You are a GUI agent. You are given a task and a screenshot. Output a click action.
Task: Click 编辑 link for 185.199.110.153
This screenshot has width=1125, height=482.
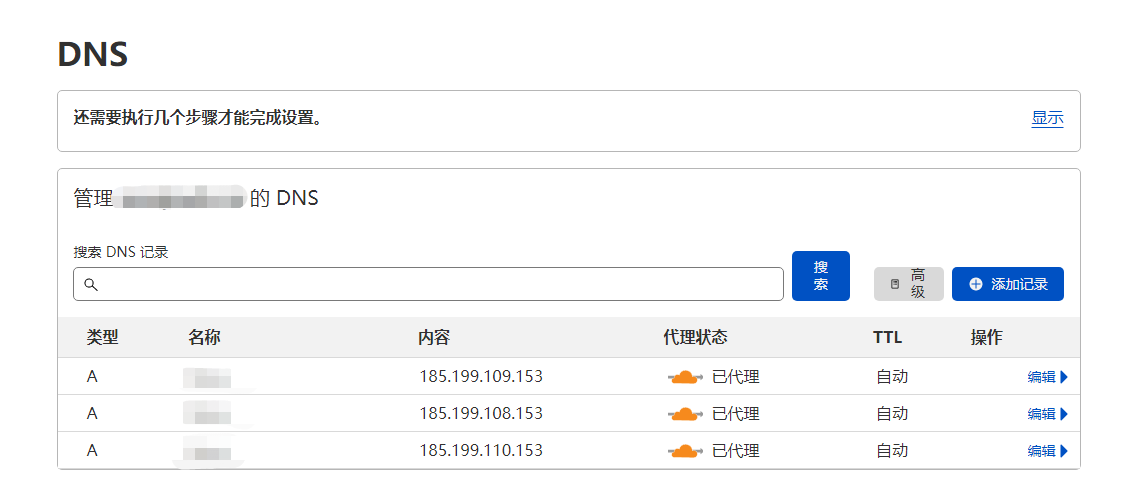pyautogui.click(x=1041, y=451)
